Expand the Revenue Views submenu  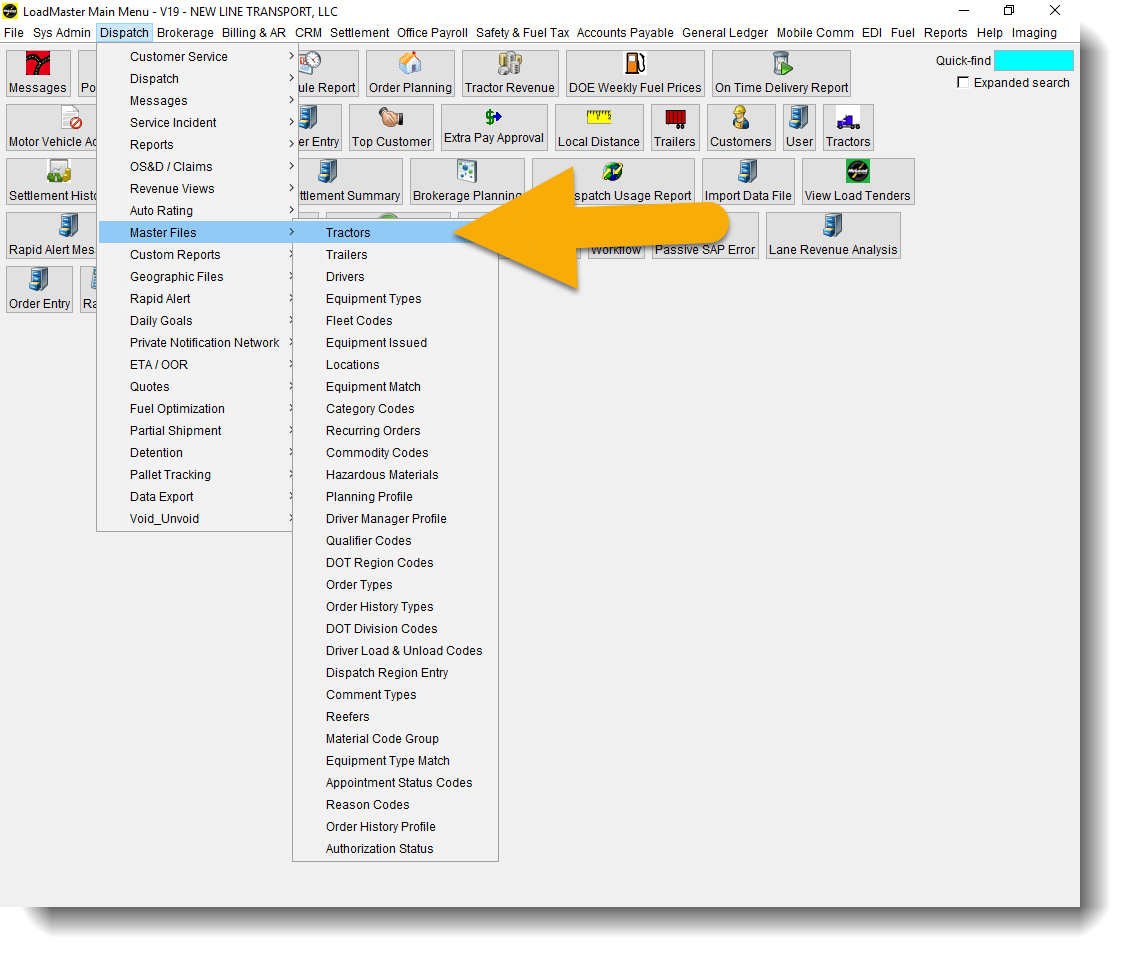click(196, 188)
